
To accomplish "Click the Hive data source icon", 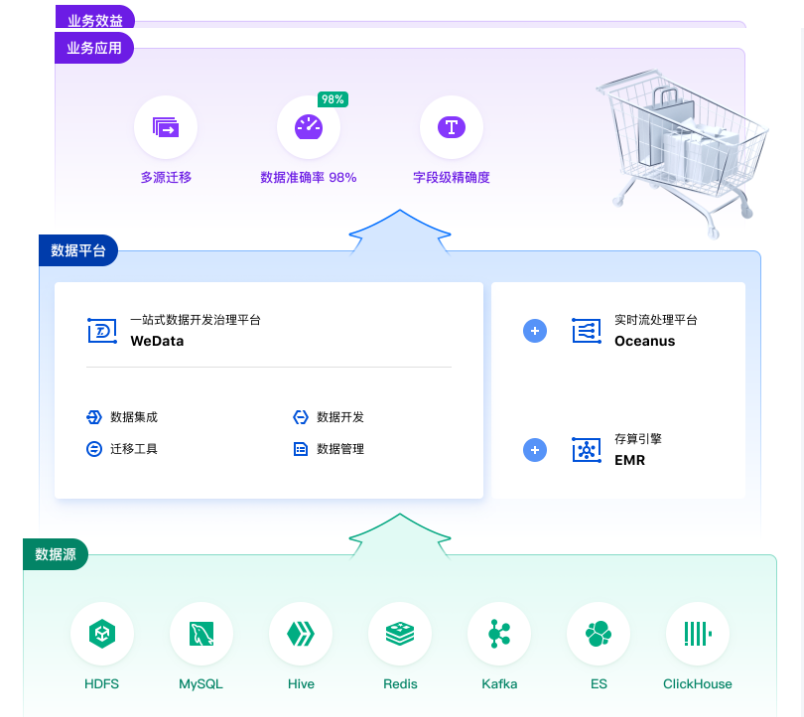I will click(300, 634).
